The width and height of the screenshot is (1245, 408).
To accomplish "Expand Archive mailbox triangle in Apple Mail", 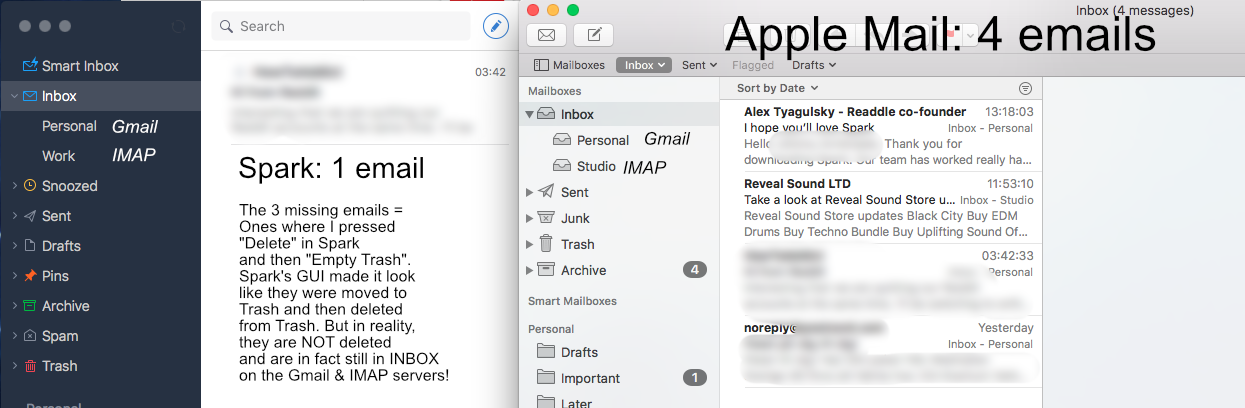I will click(x=530, y=270).
